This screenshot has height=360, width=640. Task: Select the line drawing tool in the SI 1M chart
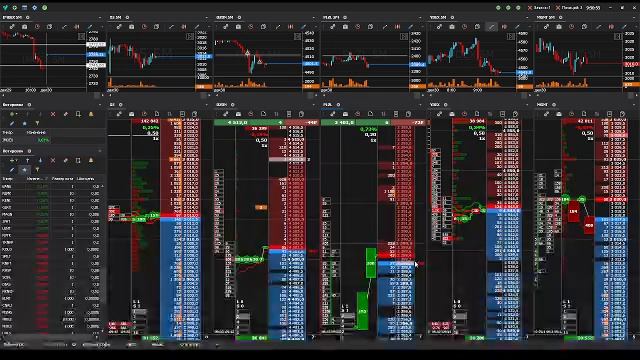pyautogui.click(x=171, y=27)
